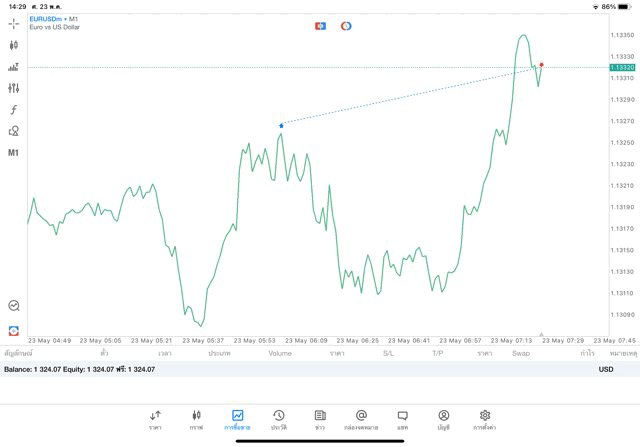This screenshot has height=447, width=640.
Task: Switch to the ราคา (Quotes) tab
Action: coord(155,419)
